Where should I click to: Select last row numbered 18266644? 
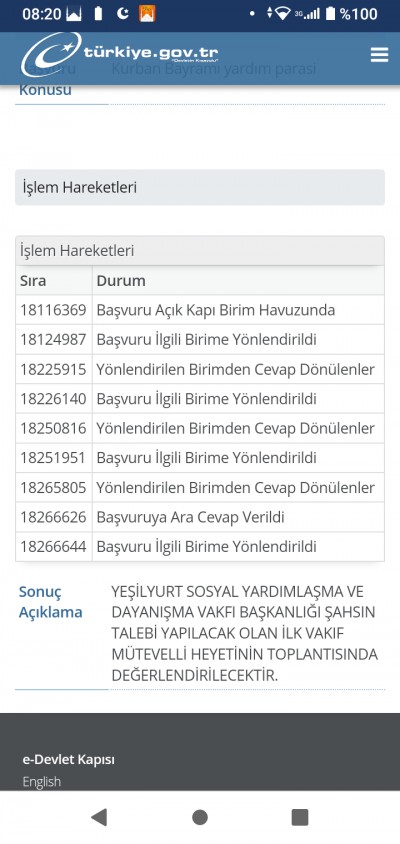point(200,547)
